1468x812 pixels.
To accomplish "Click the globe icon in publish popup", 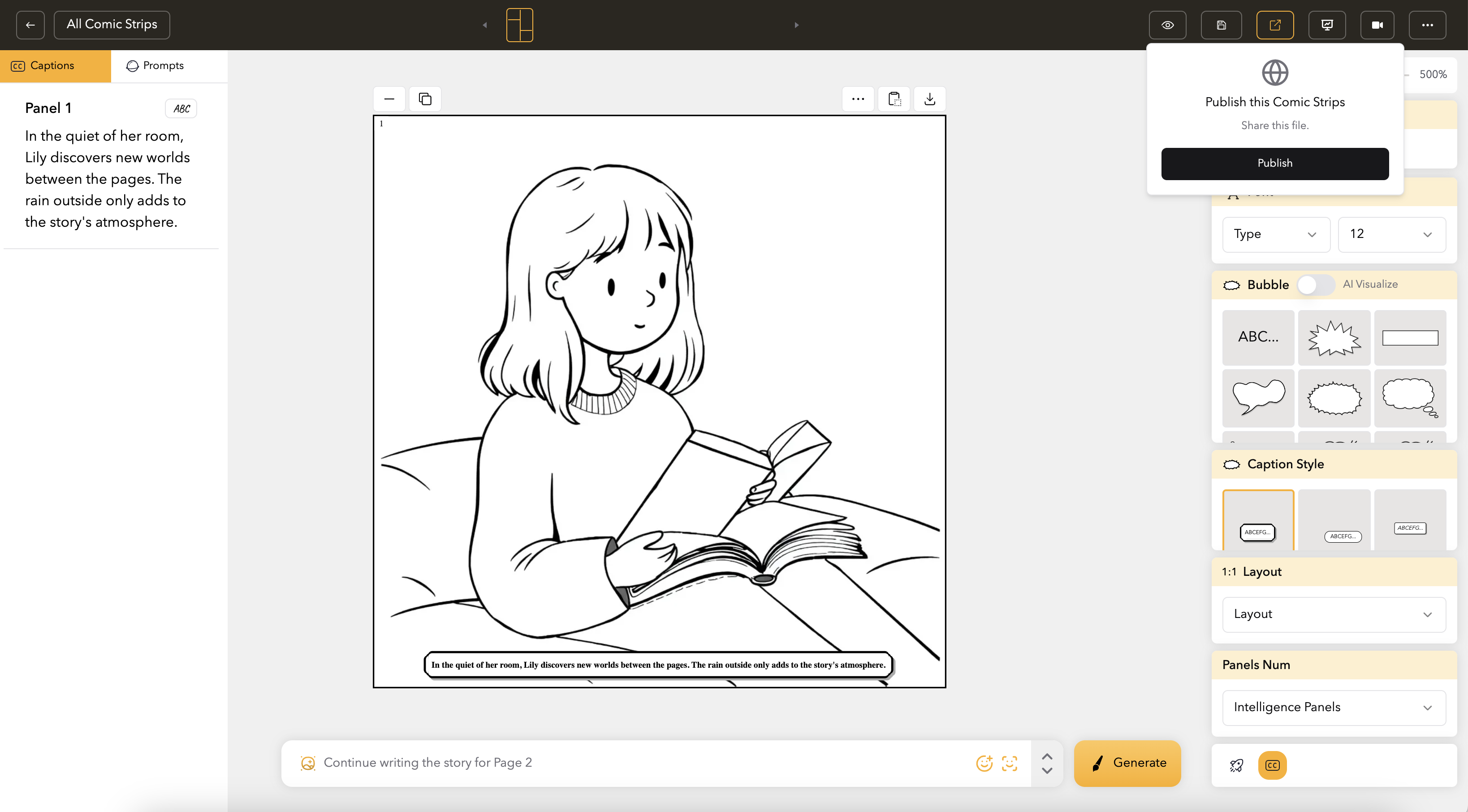I will click(1274, 72).
